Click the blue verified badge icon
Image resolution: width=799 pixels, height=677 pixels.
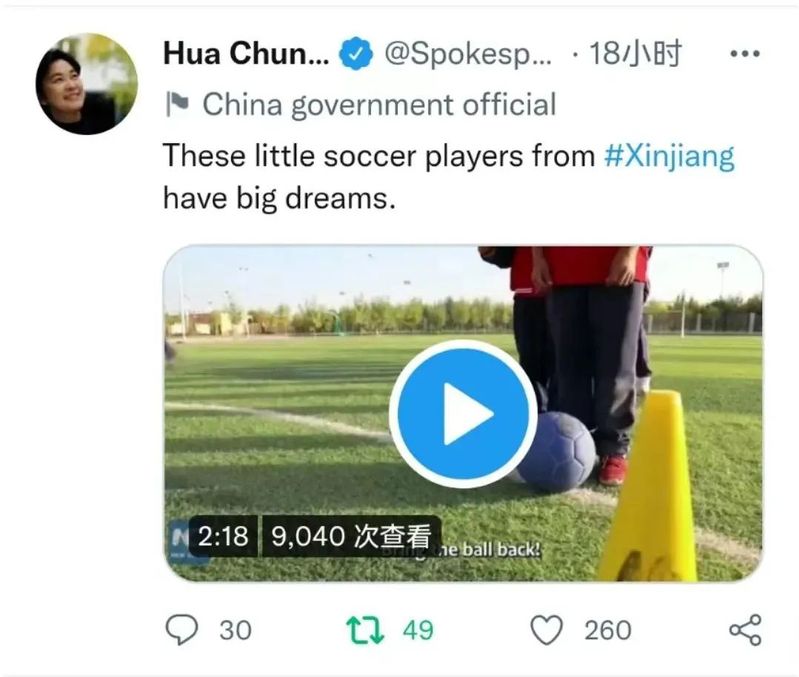[x=356, y=53]
